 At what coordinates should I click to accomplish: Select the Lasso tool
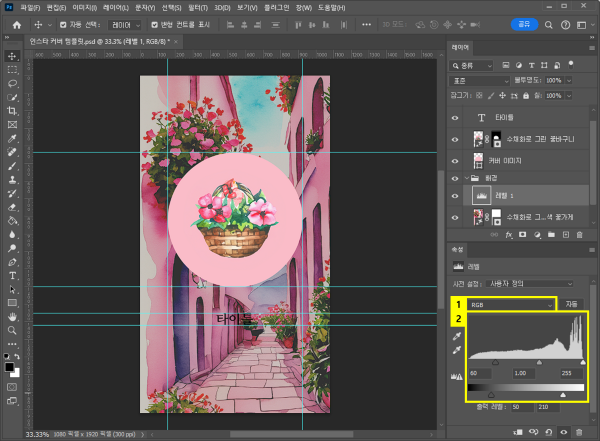pyautogui.click(x=12, y=84)
